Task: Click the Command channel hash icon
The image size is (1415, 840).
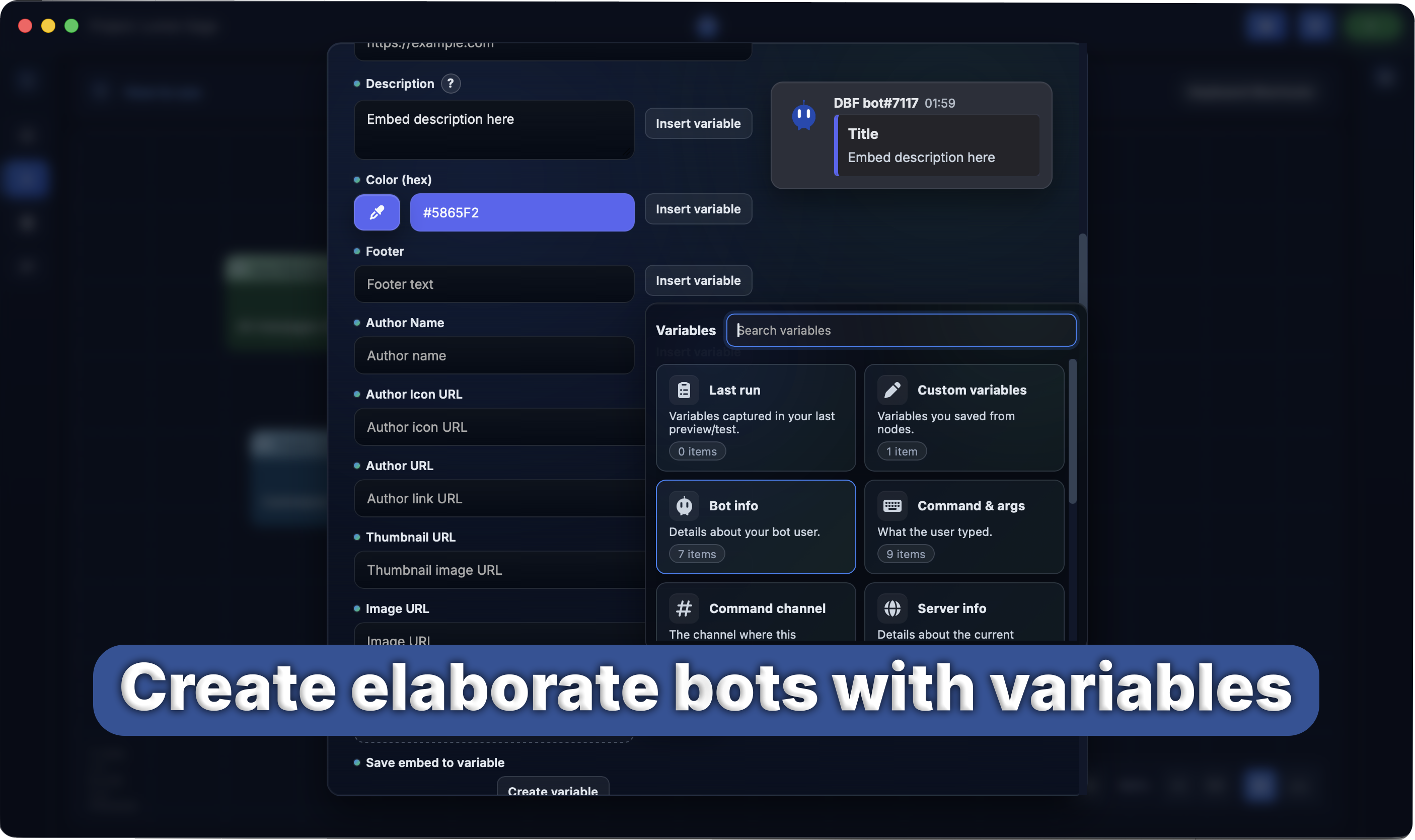Action: 684,608
